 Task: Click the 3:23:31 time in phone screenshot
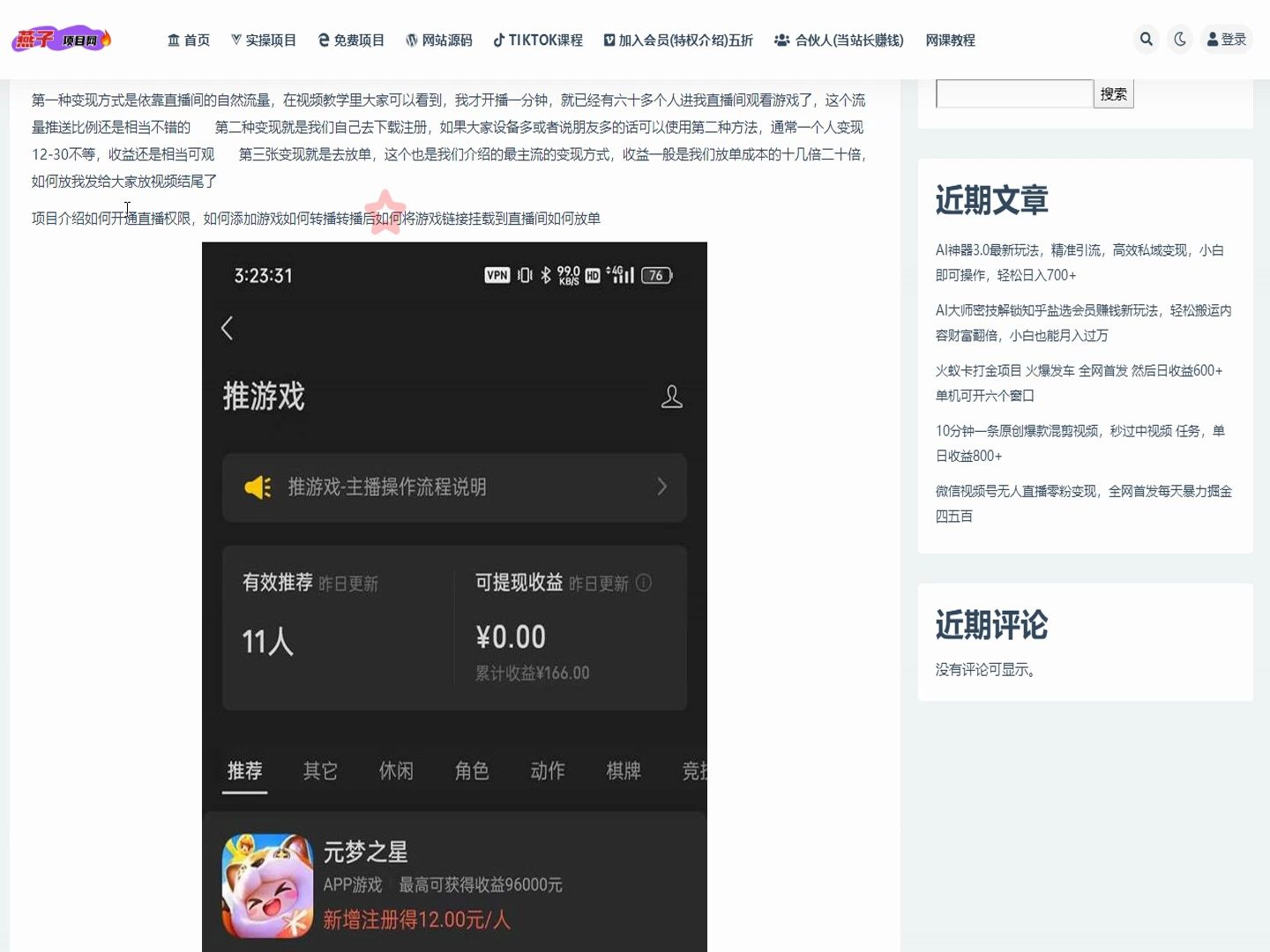(x=263, y=275)
